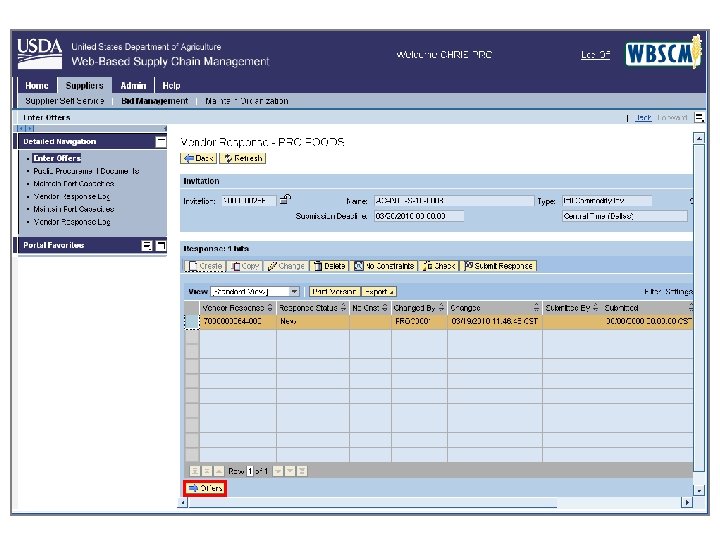This screenshot has width=720, height=540.
Task: Click the Refresh button
Action: coord(243,158)
